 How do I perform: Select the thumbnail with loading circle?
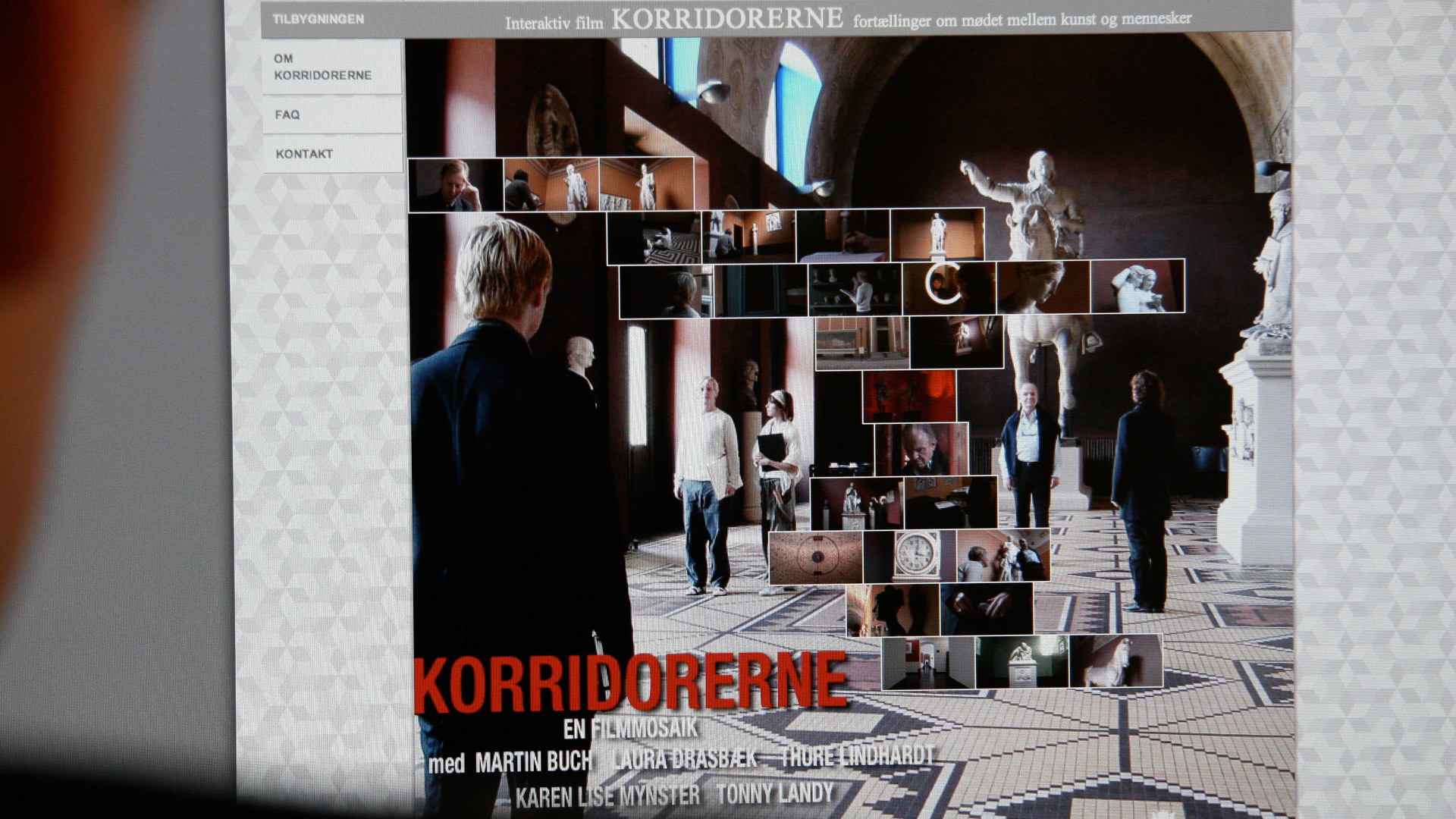[x=949, y=287]
